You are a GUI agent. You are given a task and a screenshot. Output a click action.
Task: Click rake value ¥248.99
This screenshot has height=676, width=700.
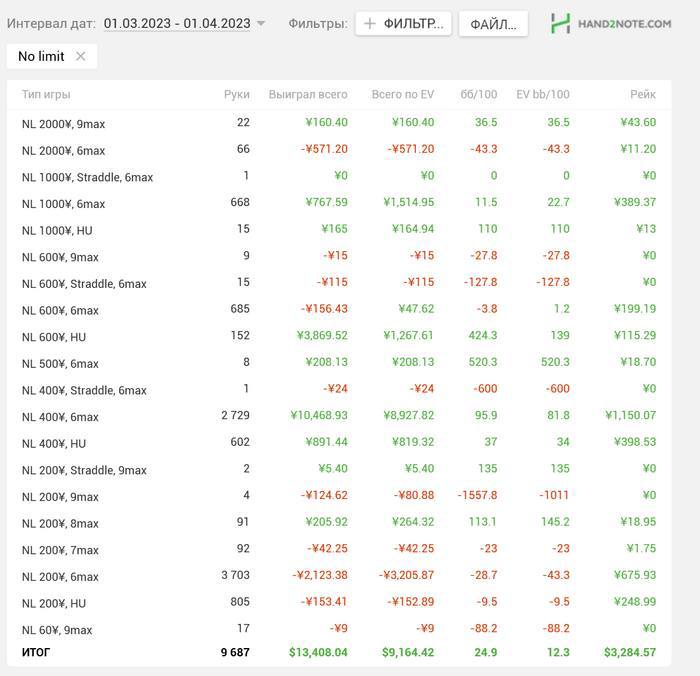click(635, 602)
